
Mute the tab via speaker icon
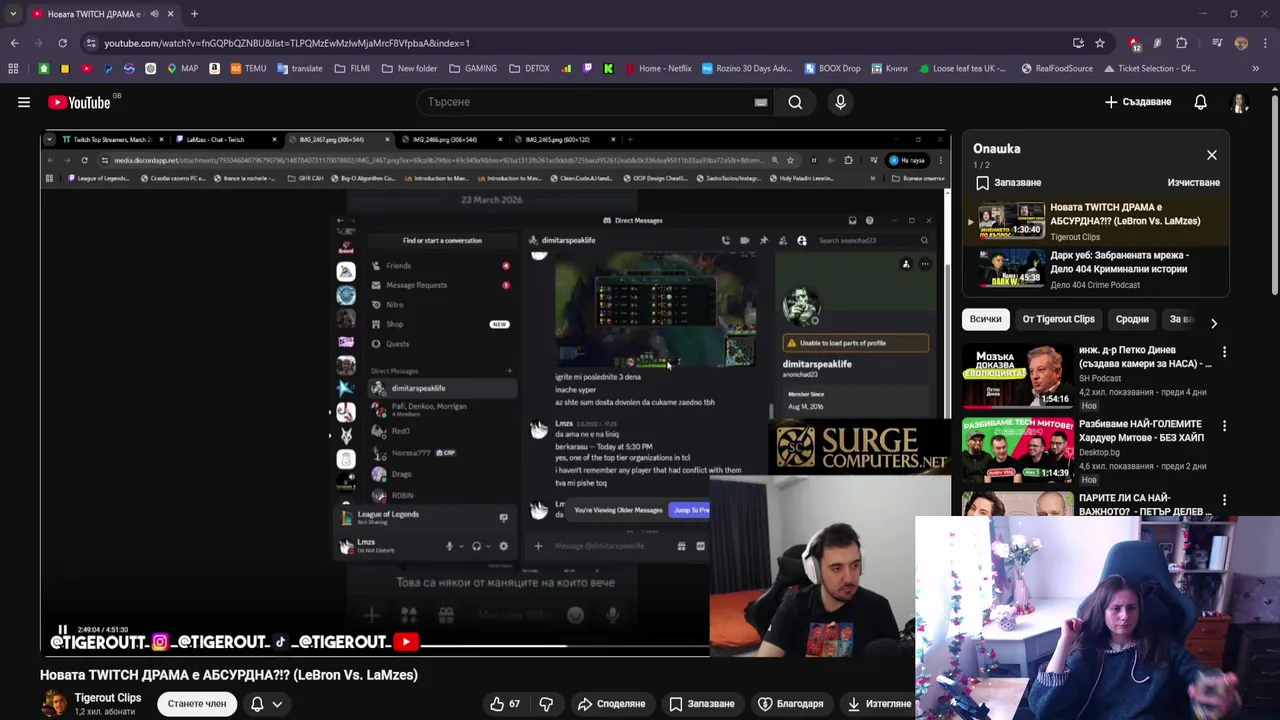pos(154,14)
